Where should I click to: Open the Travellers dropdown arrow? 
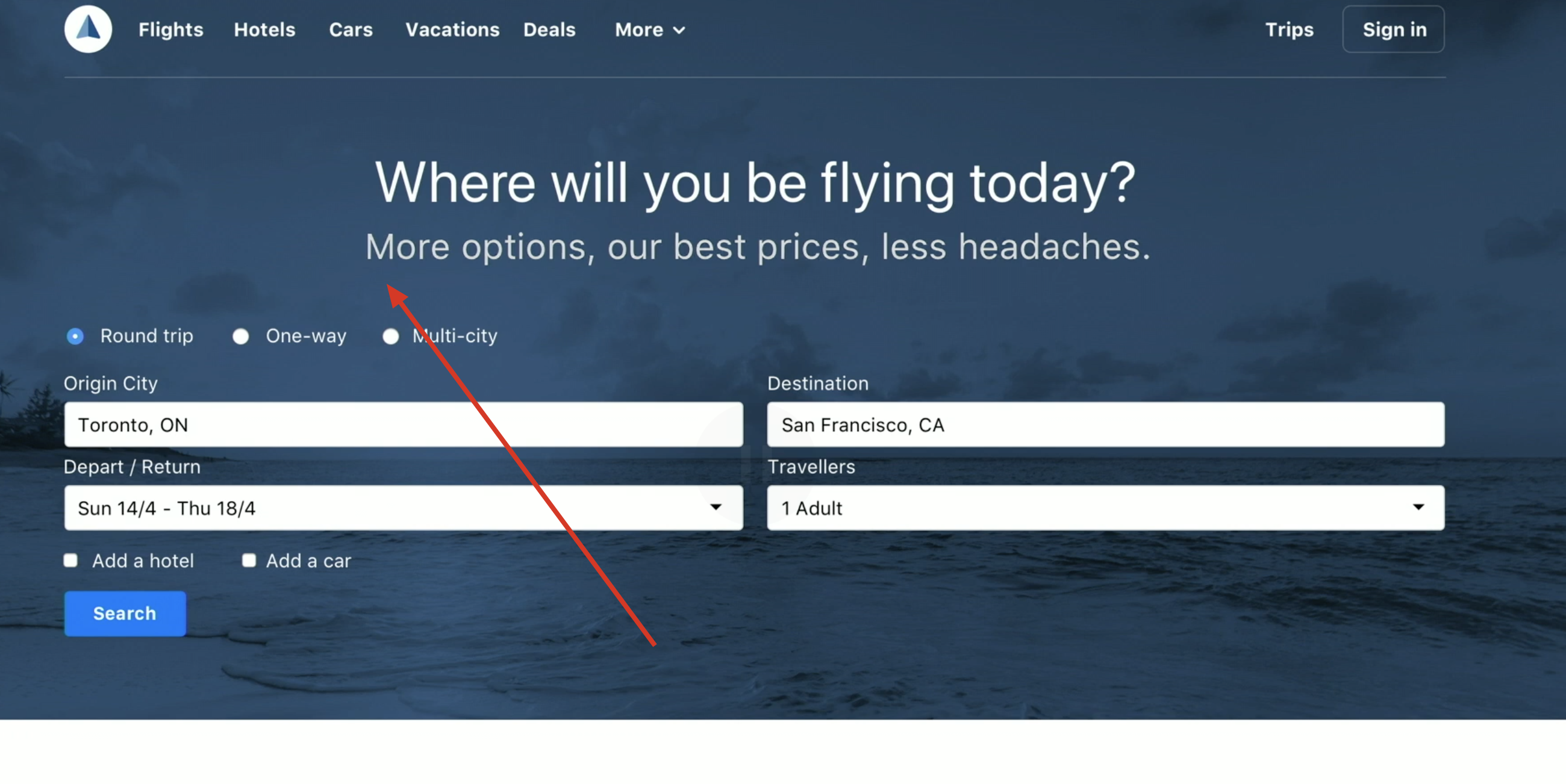coord(1418,507)
